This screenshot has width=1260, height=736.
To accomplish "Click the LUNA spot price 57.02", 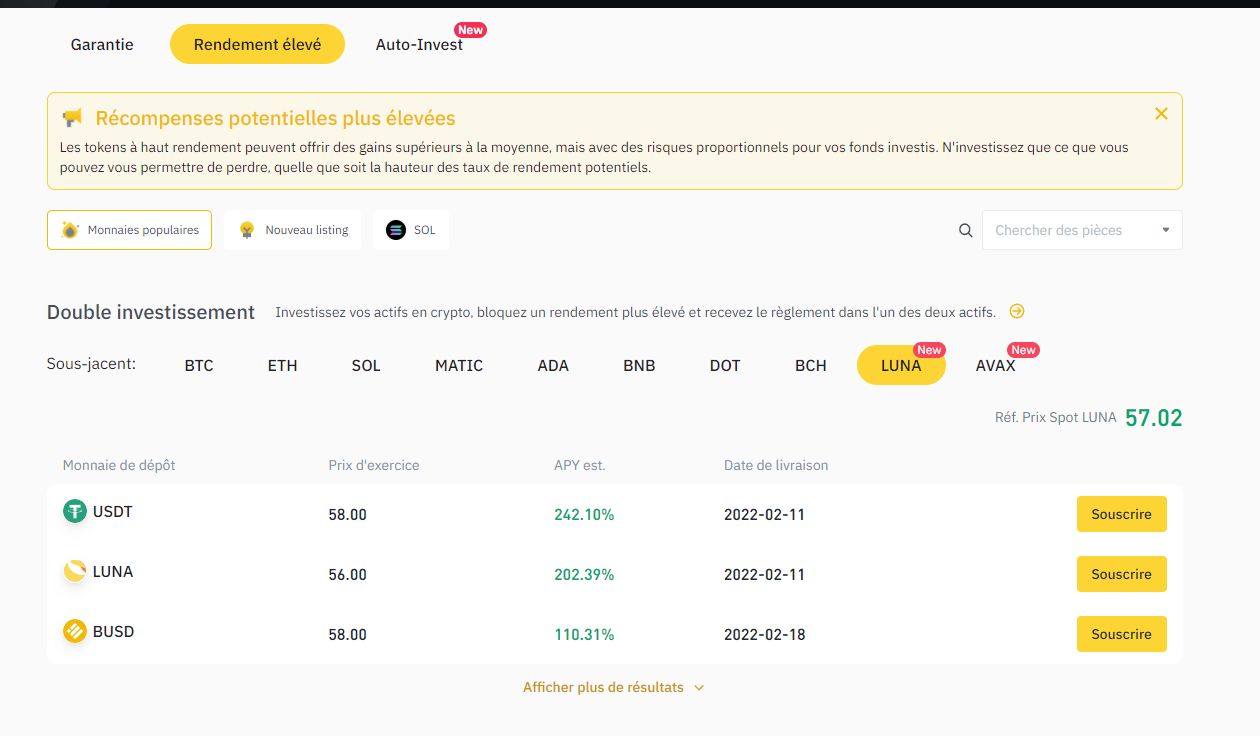I will tap(1153, 417).
